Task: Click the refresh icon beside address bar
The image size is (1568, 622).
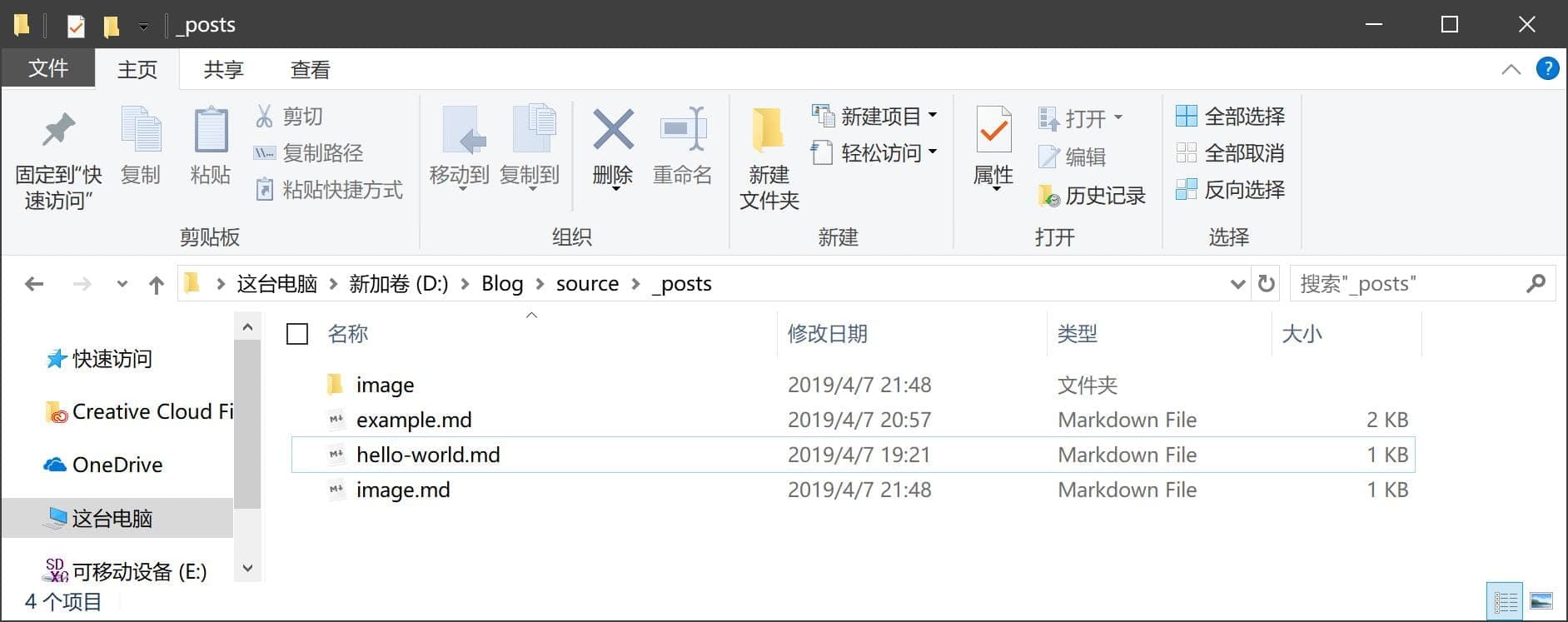Action: pyautogui.click(x=1266, y=284)
